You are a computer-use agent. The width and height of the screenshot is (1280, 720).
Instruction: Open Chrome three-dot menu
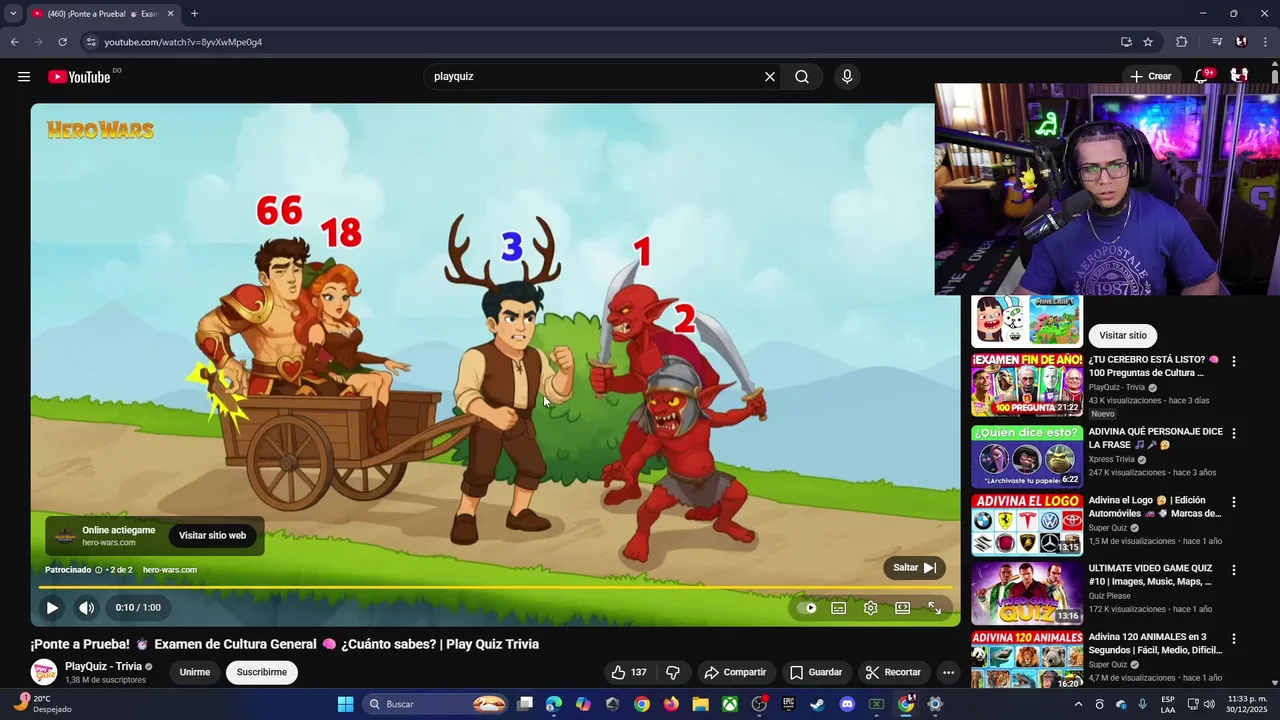1266,42
